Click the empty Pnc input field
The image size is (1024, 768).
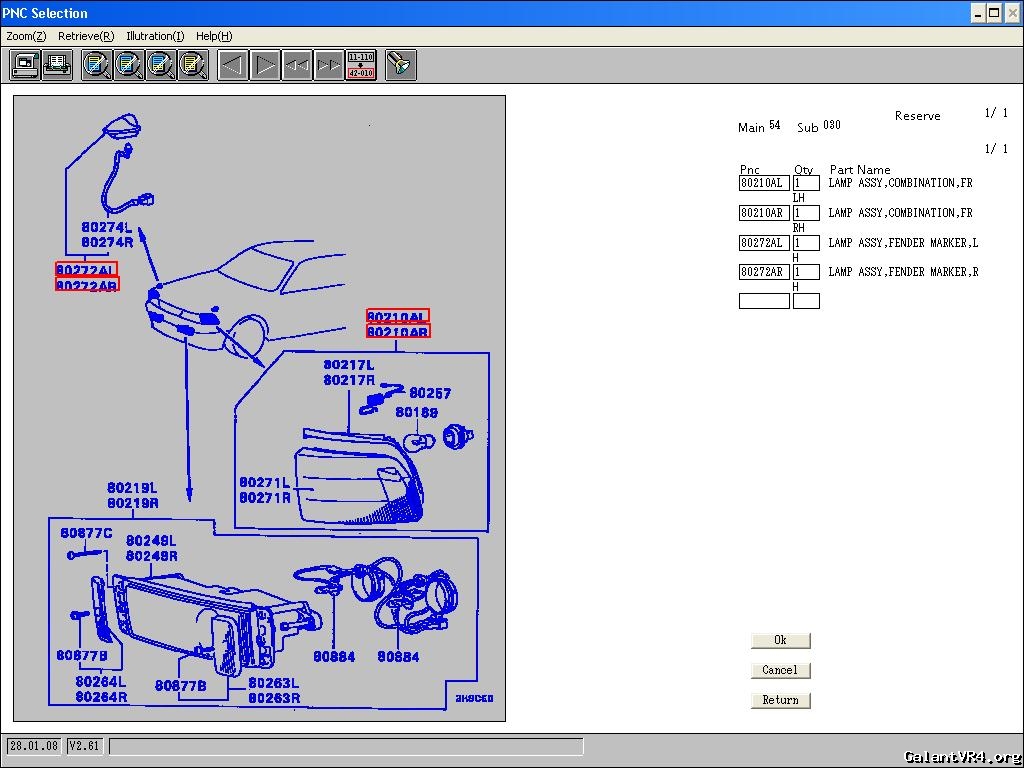point(764,301)
